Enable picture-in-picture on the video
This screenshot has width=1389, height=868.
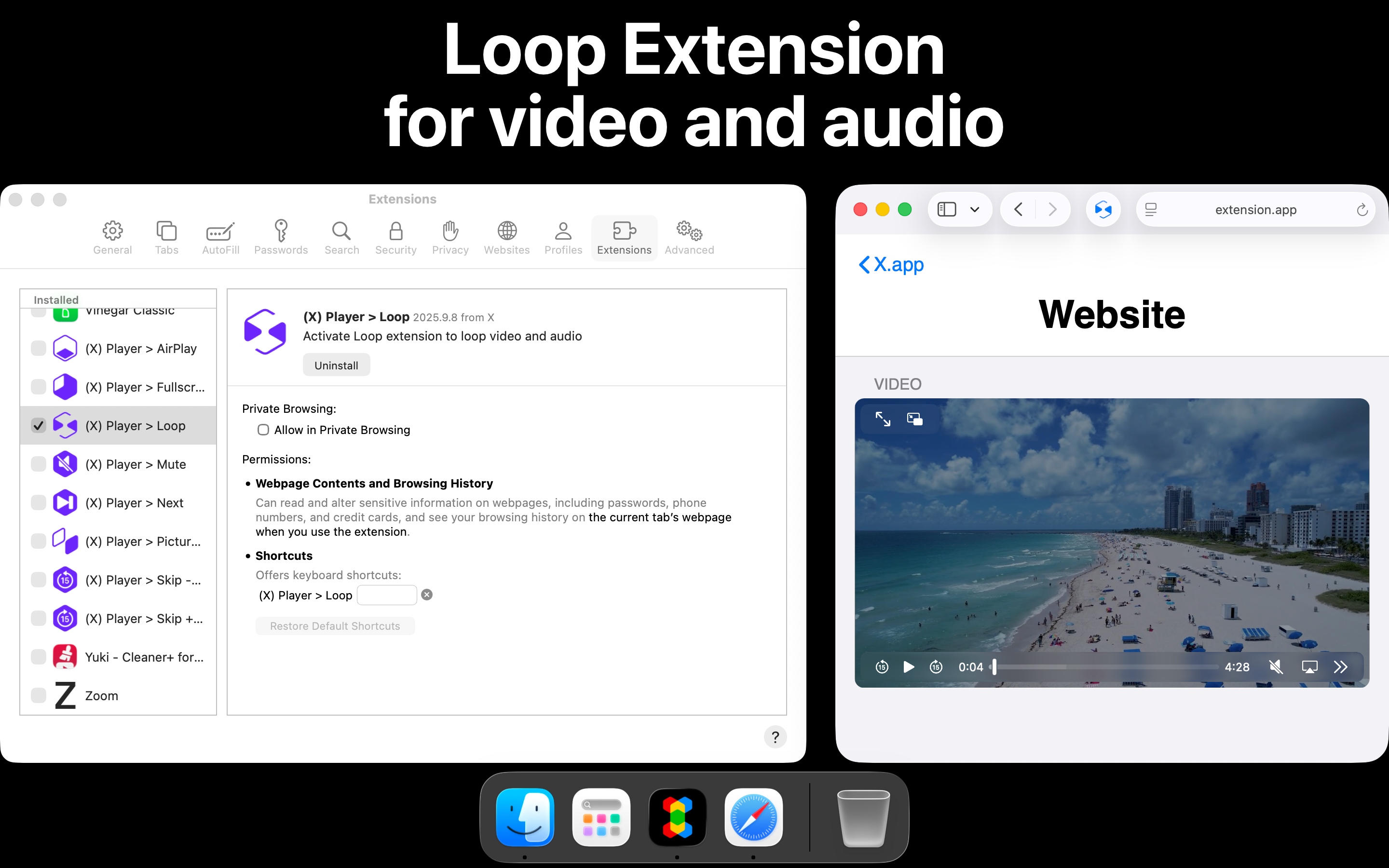(915, 419)
